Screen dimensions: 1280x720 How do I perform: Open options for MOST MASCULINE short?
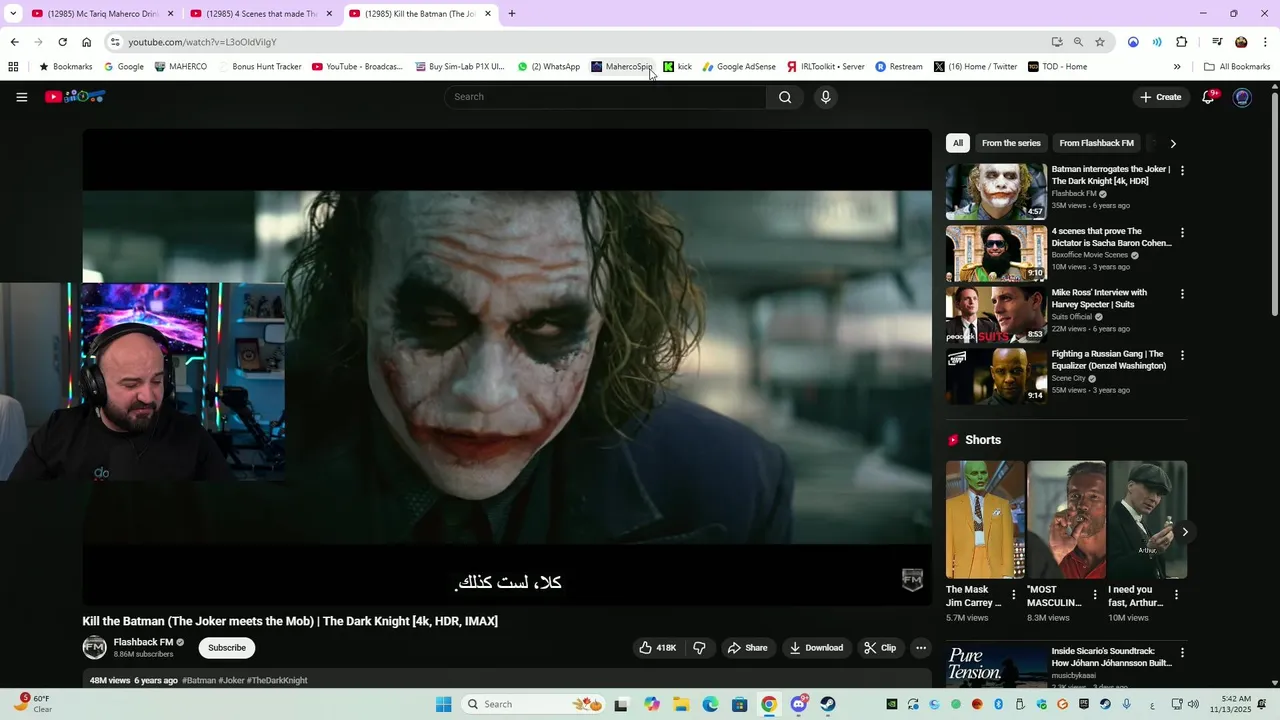(x=1095, y=595)
